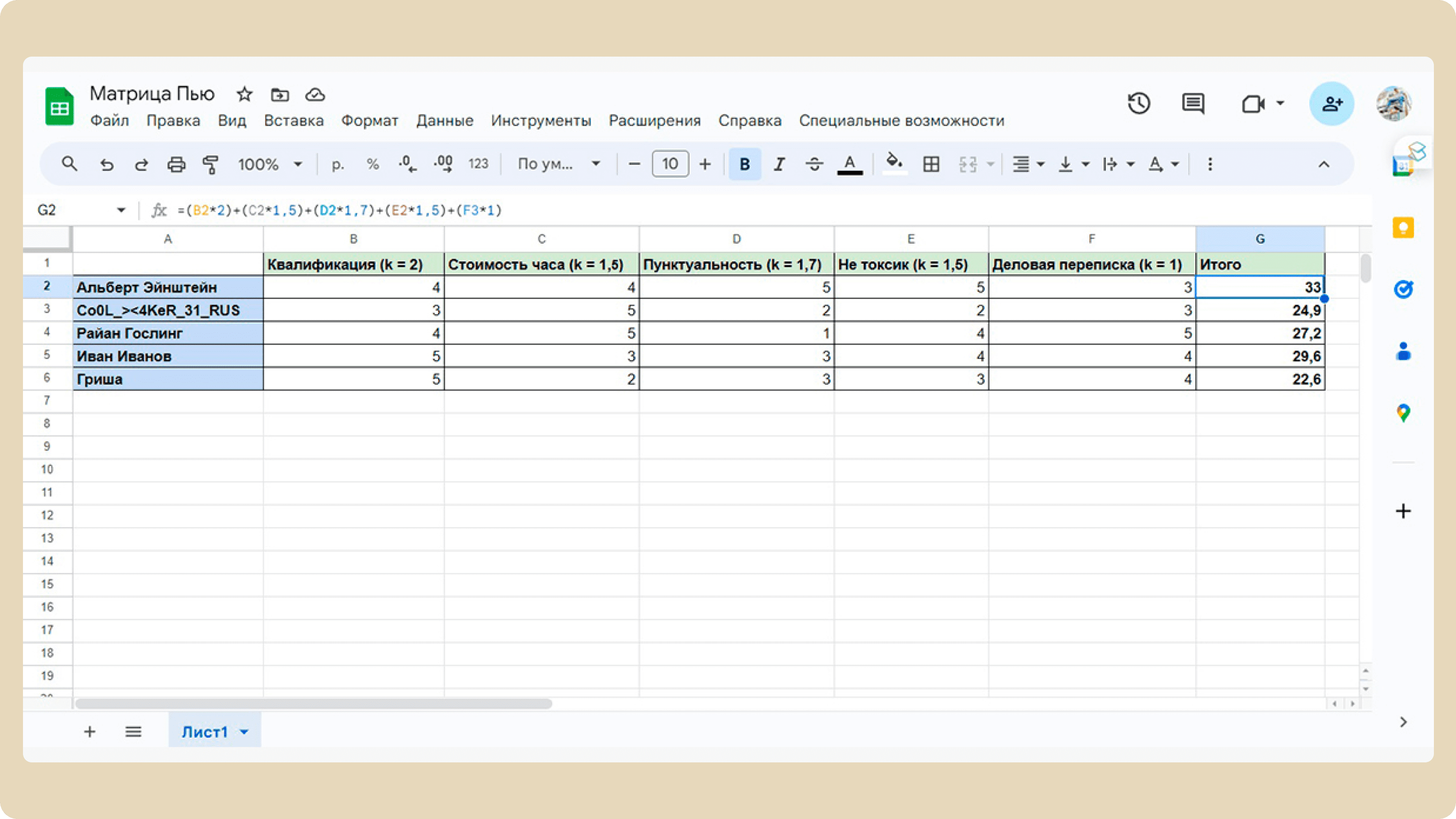Open the text color picker
Viewport: 1456px width, 819px height.
850,165
